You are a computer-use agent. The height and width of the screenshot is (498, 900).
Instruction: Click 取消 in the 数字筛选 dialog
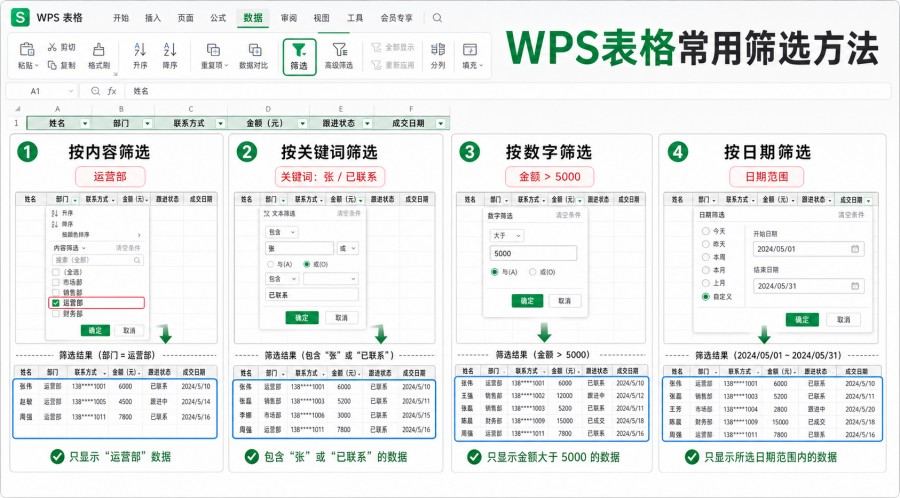point(565,301)
